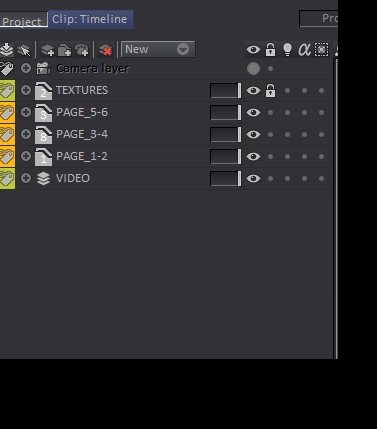Image resolution: width=377 pixels, height=429 pixels.
Task: Select the Camera layer name
Action: click(93, 69)
